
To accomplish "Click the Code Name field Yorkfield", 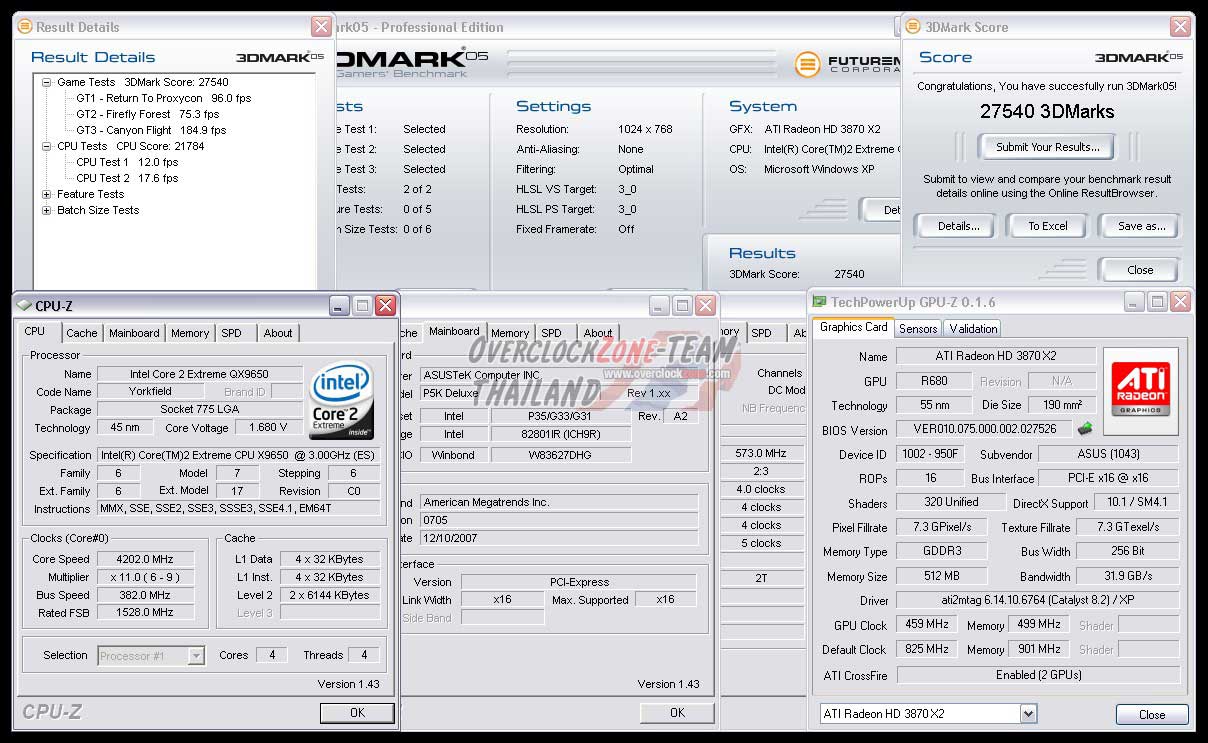I will coord(151,391).
